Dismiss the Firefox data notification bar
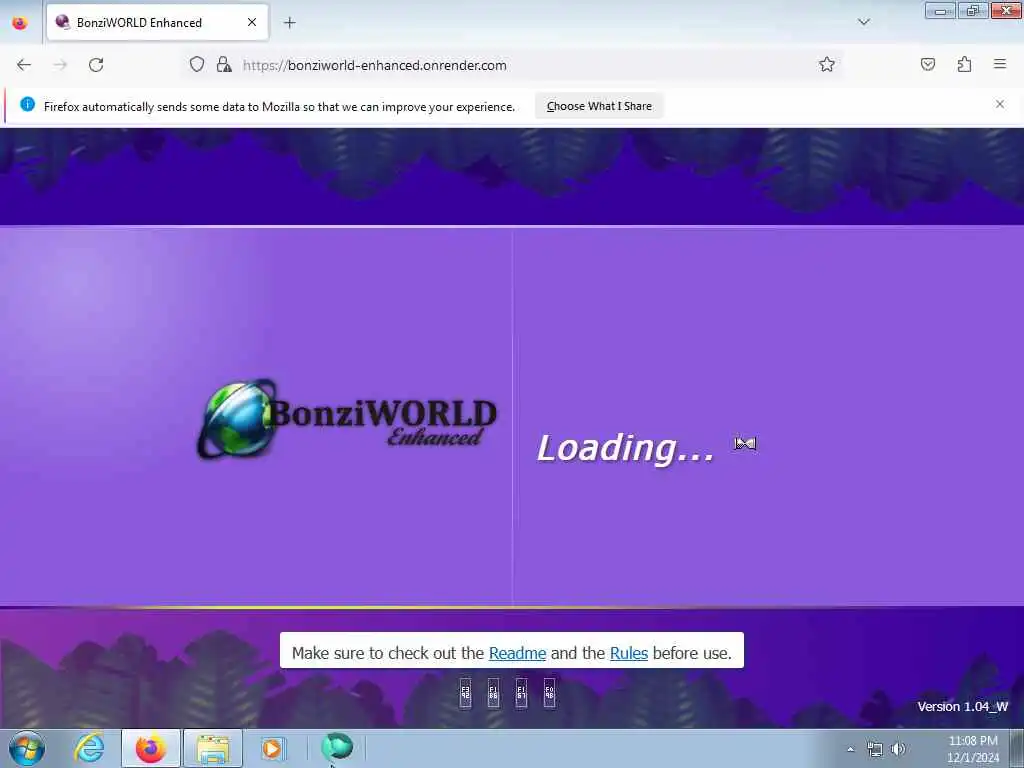Screen dimensions: 1024x768 pos(999,104)
